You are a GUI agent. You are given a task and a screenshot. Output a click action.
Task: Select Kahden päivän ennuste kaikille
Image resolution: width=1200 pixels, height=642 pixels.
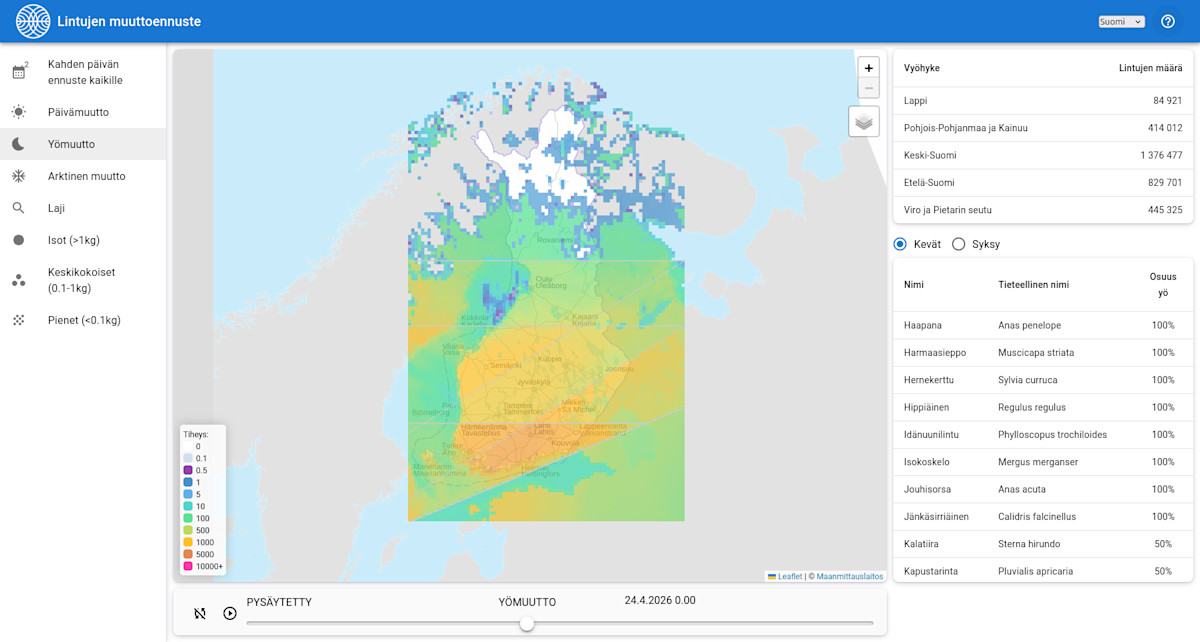point(85,72)
